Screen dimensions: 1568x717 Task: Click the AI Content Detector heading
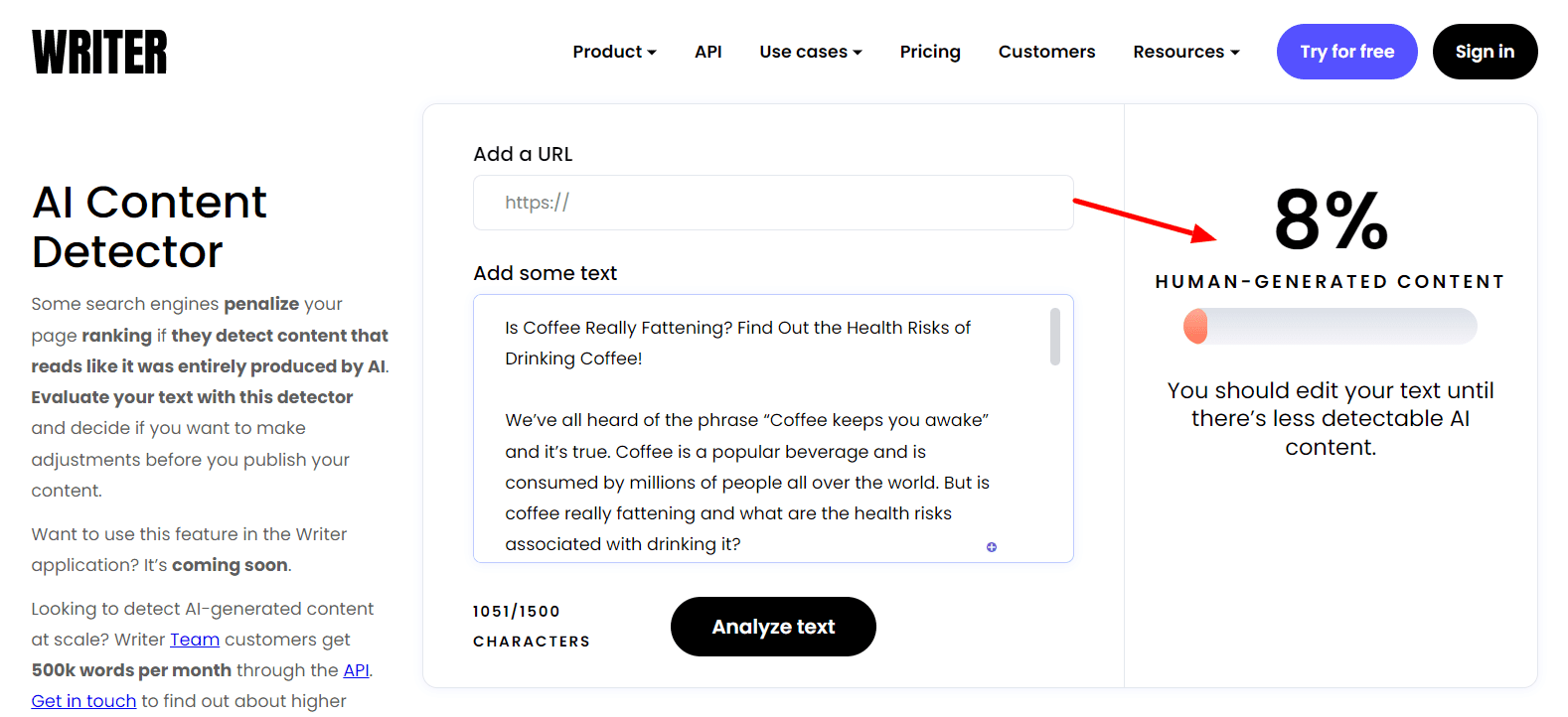149,226
